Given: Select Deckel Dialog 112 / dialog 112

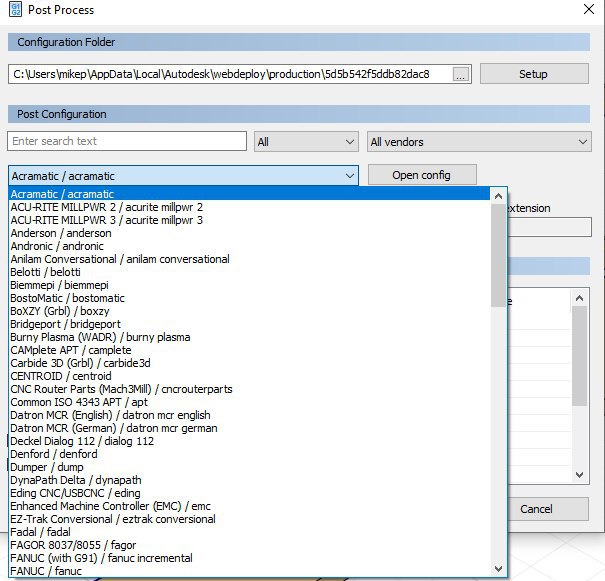Looking at the screenshot, I should tap(249, 441).
